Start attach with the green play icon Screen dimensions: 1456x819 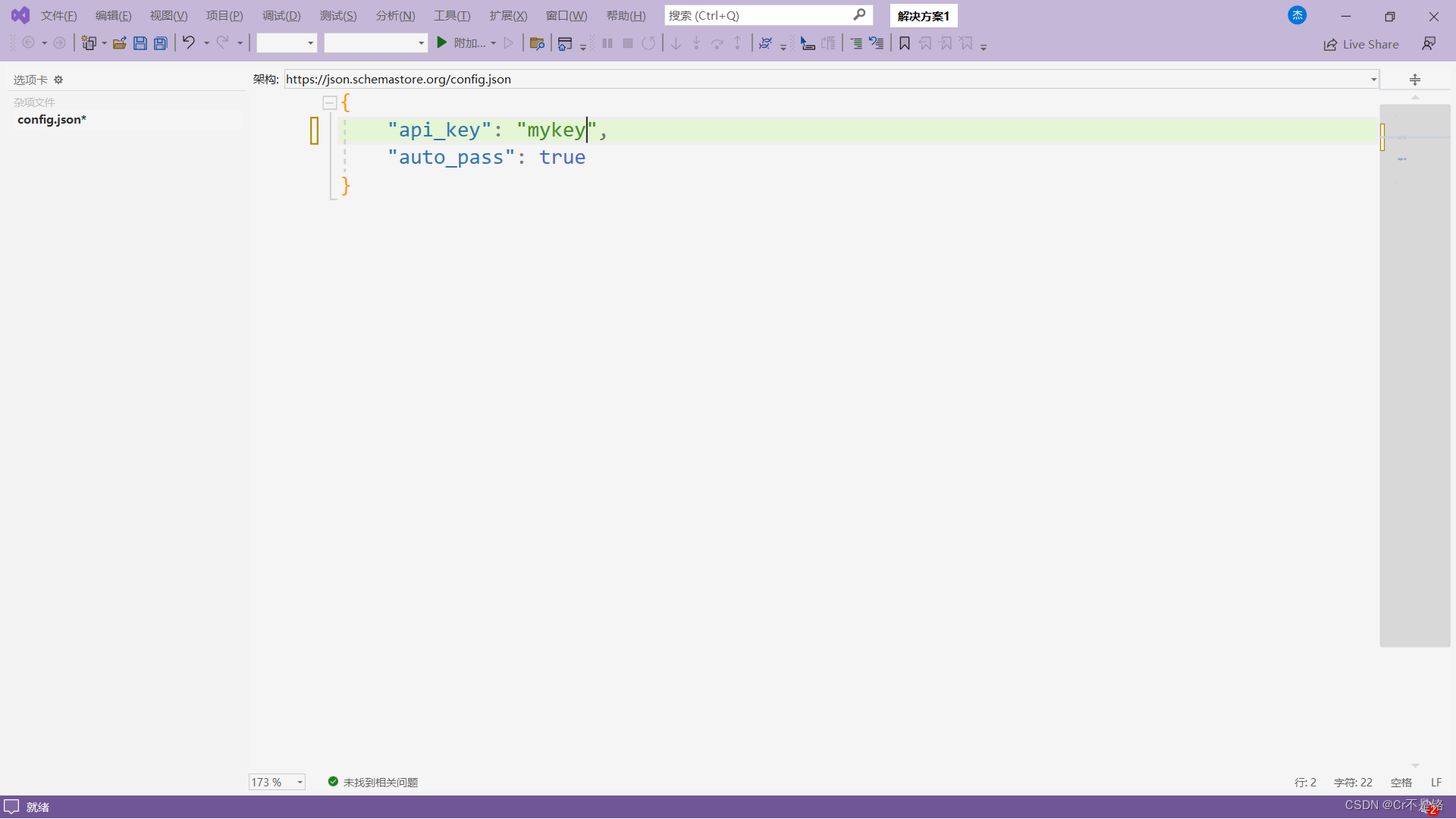pos(442,43)
